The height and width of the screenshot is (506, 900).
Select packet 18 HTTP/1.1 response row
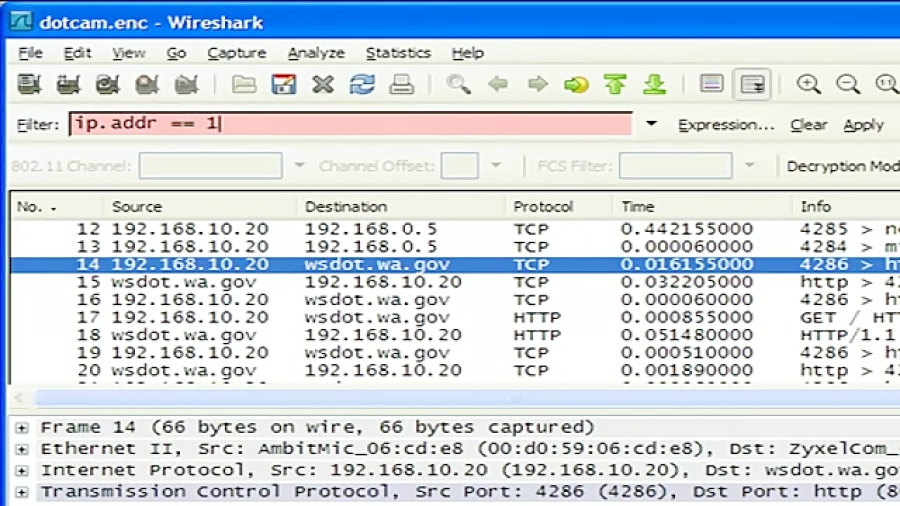455,335
